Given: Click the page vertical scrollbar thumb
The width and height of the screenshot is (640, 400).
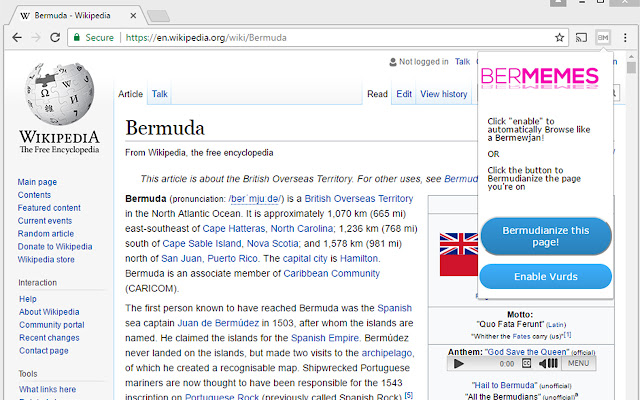Looking at the screenshot, I should (x=631, y=67).
